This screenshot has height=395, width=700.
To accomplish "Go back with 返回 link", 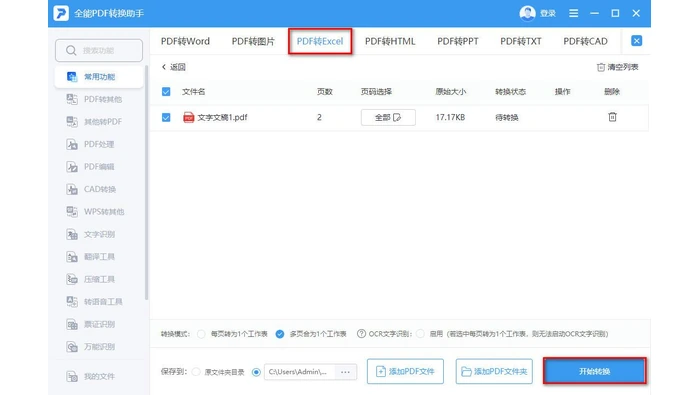I will pyautogui.click(x=173, y=67).
